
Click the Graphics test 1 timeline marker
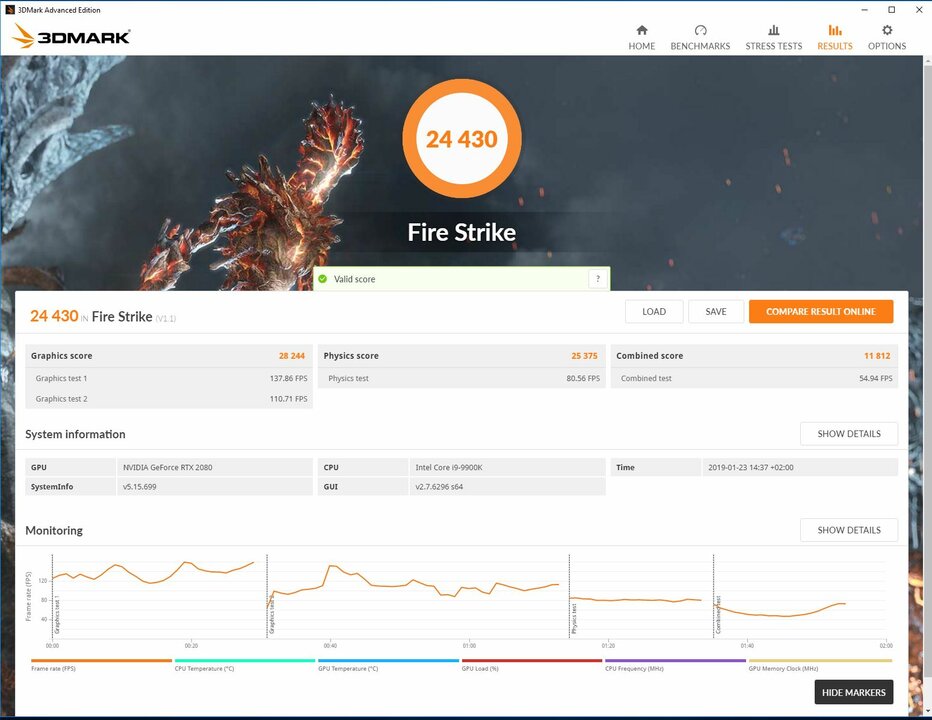pos(57,614)
